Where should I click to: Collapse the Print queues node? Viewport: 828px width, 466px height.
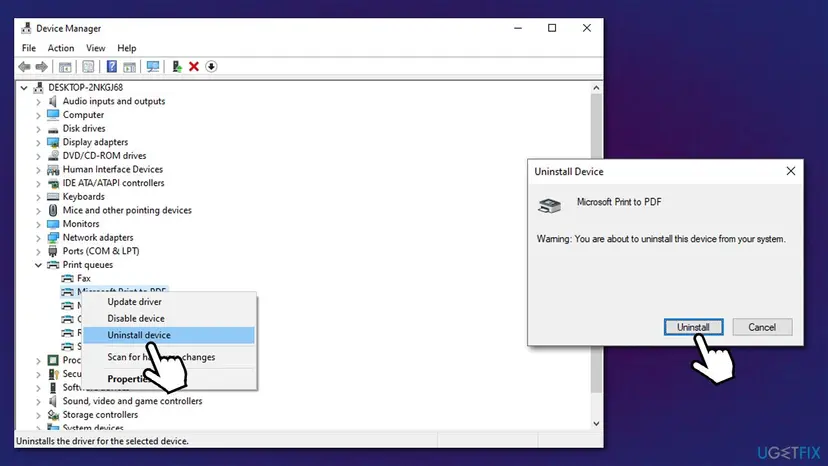[38, 265]
